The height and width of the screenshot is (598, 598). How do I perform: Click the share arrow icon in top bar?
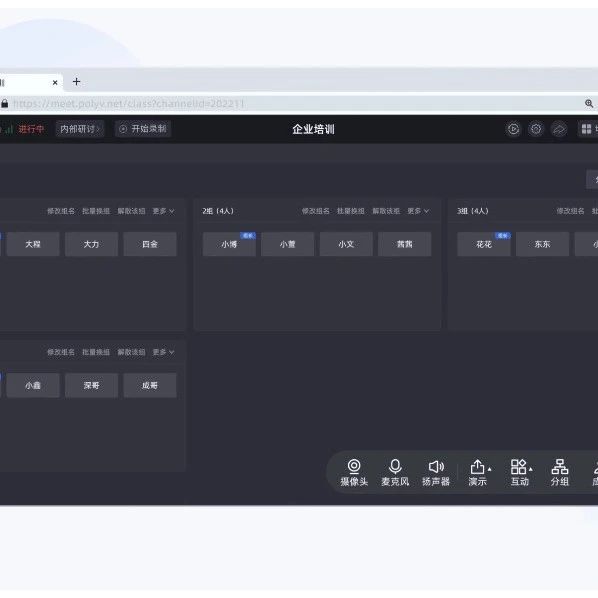tap(559, 129)
